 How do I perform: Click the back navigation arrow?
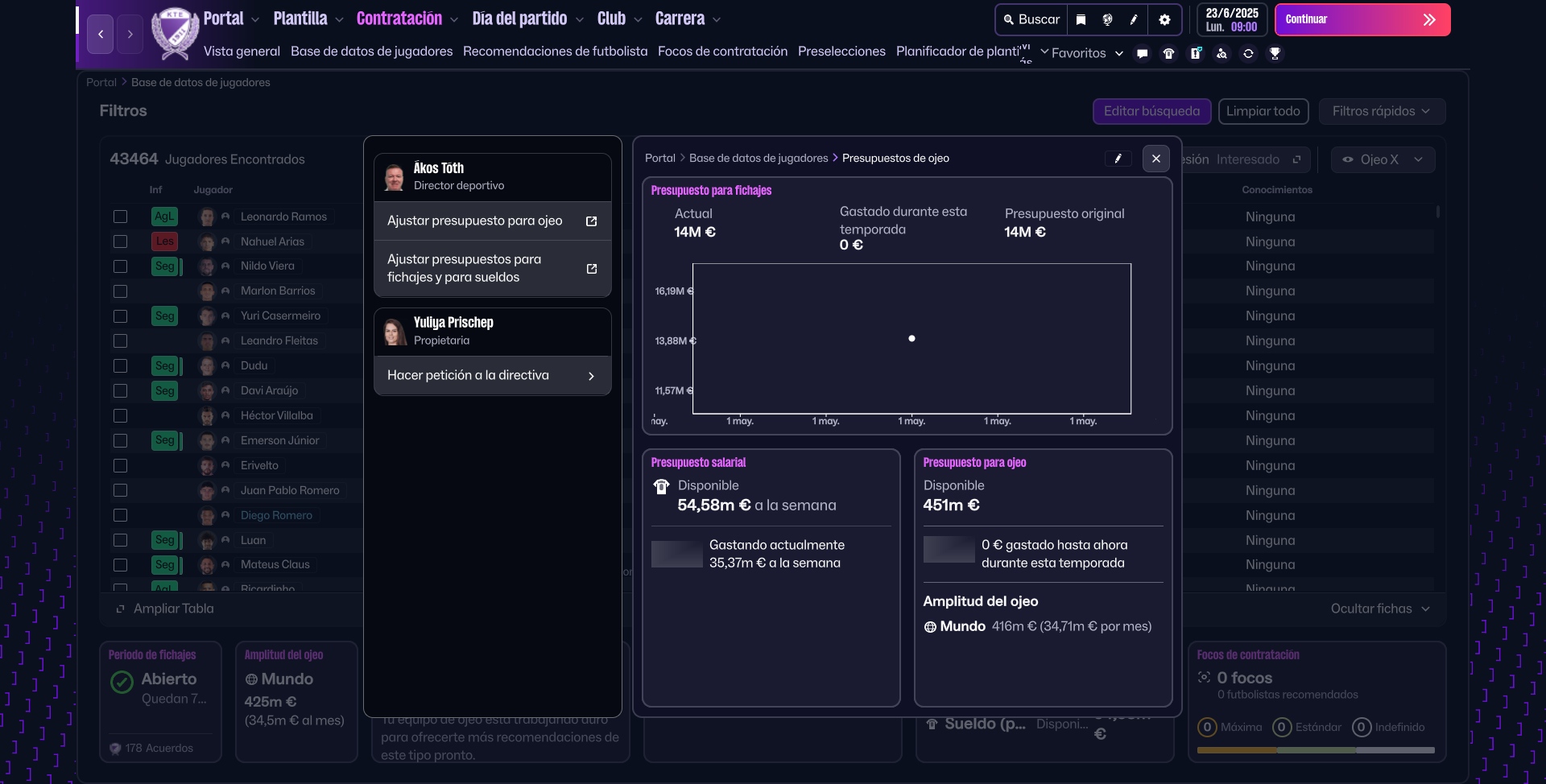click(x=101, y=34)
